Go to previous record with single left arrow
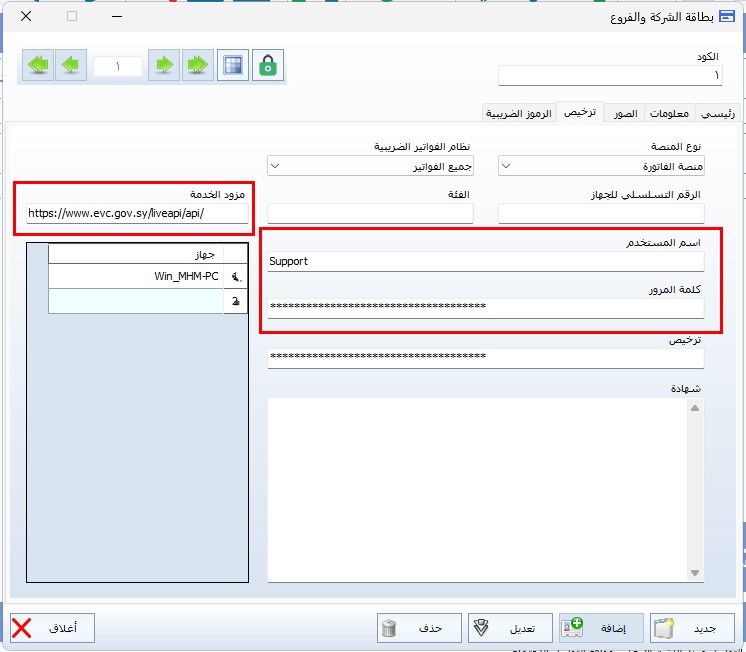The width and height of the screenshot is (746, 652). tap(70, 65)
